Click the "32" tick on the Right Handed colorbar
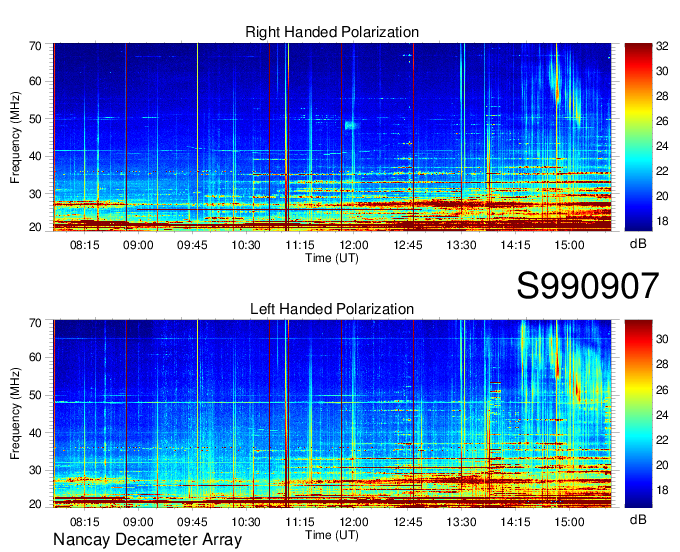 662,46
